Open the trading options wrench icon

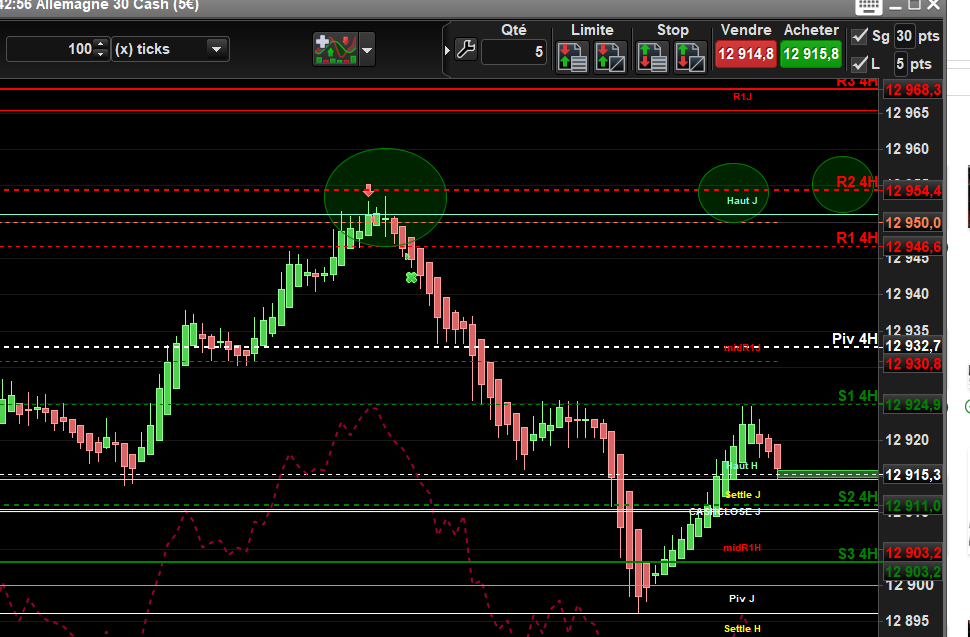[466, 49]
